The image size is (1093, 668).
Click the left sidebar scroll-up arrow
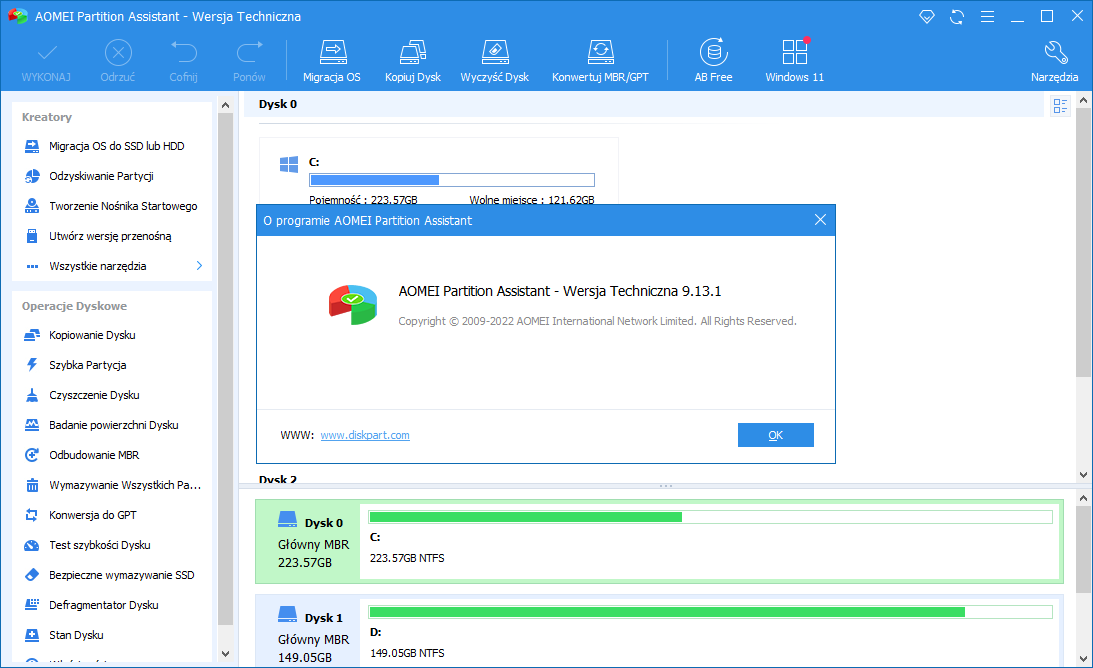coord(225,105)
